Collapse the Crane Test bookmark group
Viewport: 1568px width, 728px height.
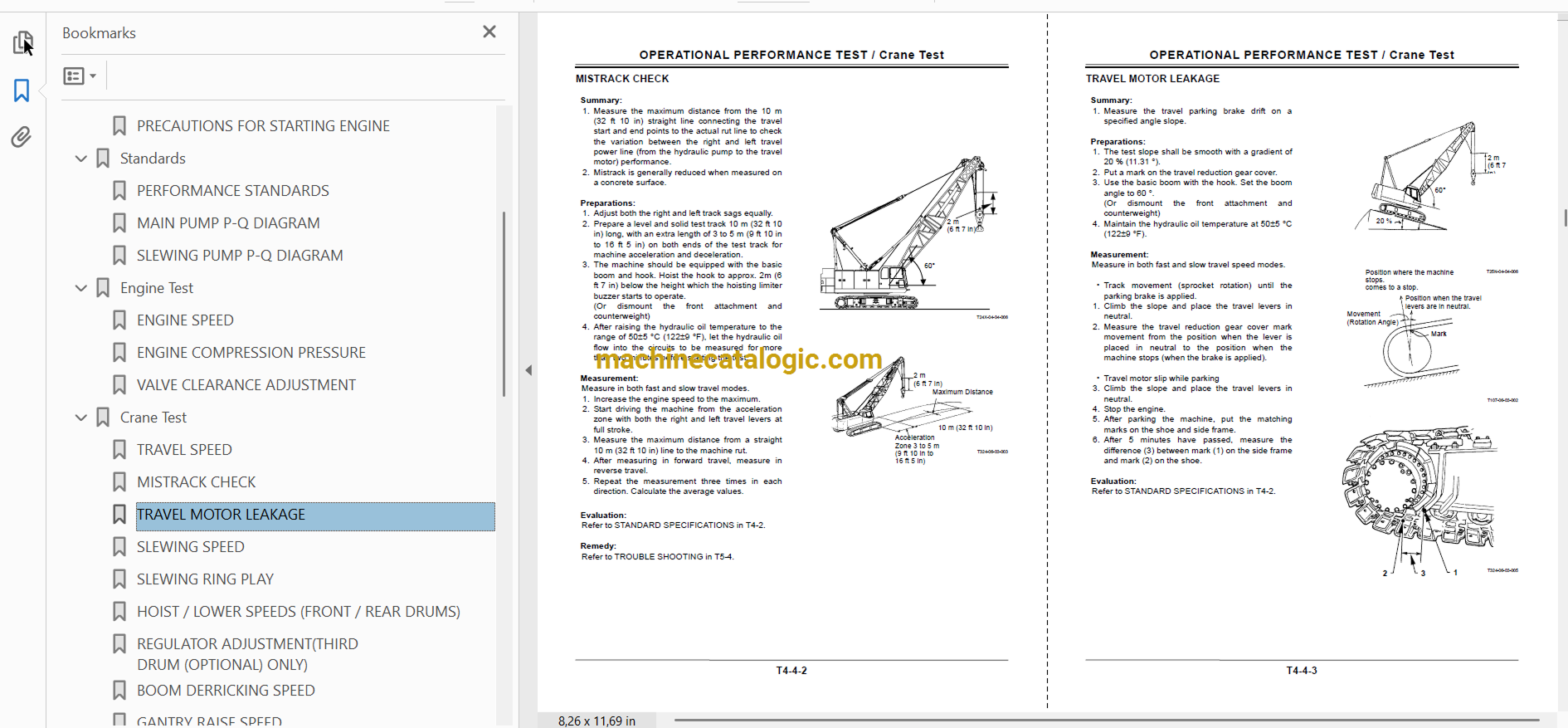tap(81, 418)
